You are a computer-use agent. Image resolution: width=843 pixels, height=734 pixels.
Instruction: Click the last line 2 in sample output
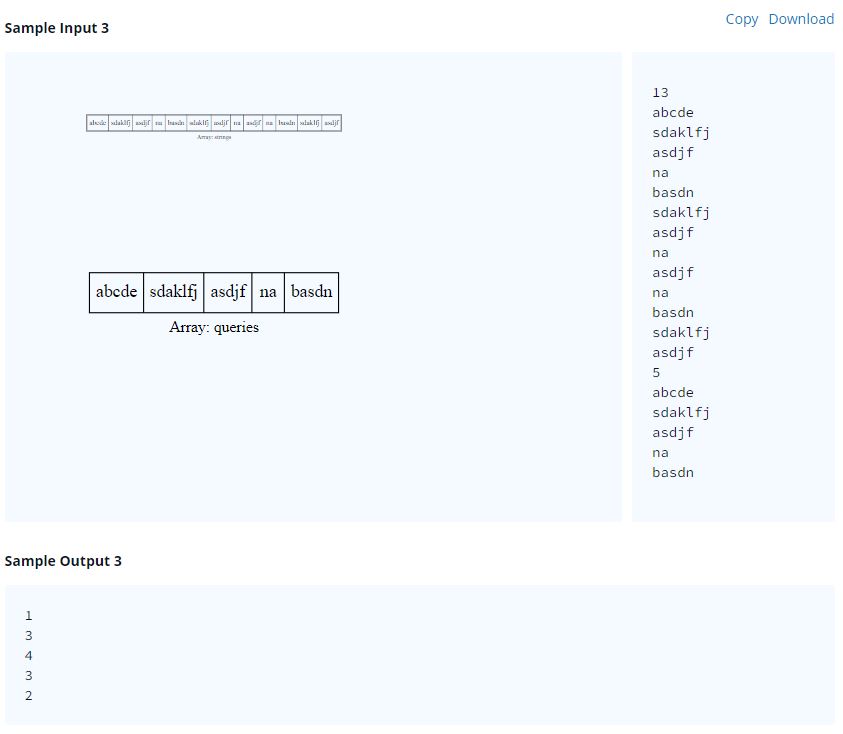(29, 696)
